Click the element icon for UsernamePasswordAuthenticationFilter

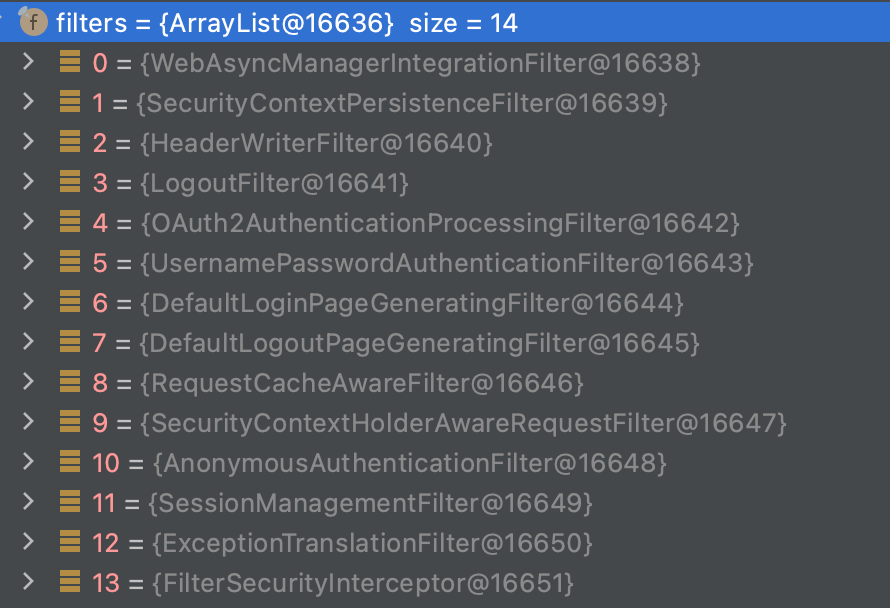70,263
